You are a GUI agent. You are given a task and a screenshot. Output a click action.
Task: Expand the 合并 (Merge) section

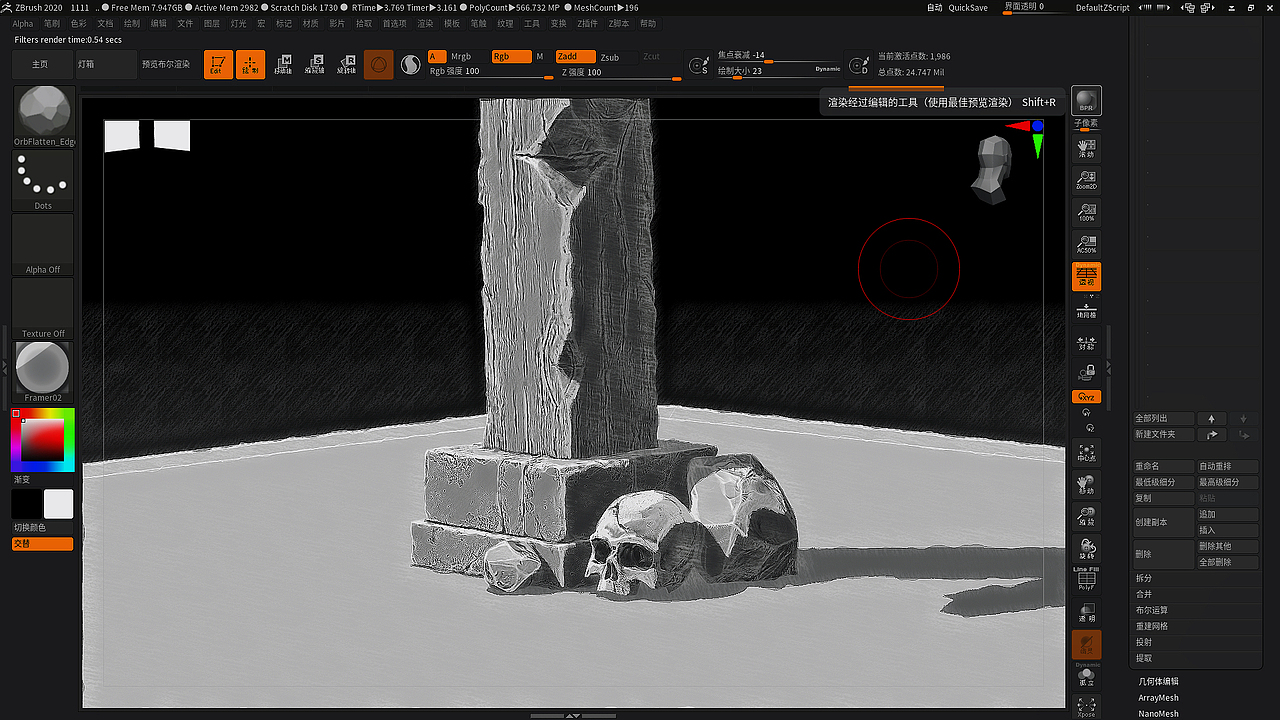[x=1197, y=594]
